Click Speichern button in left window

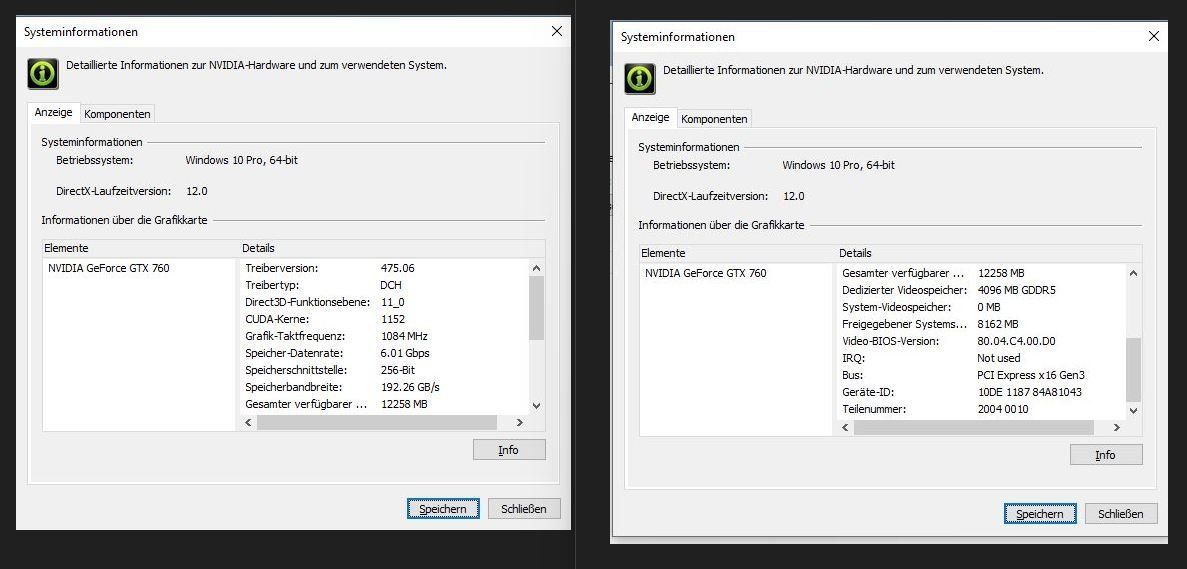pyautogui.click(x=443, y=508)
